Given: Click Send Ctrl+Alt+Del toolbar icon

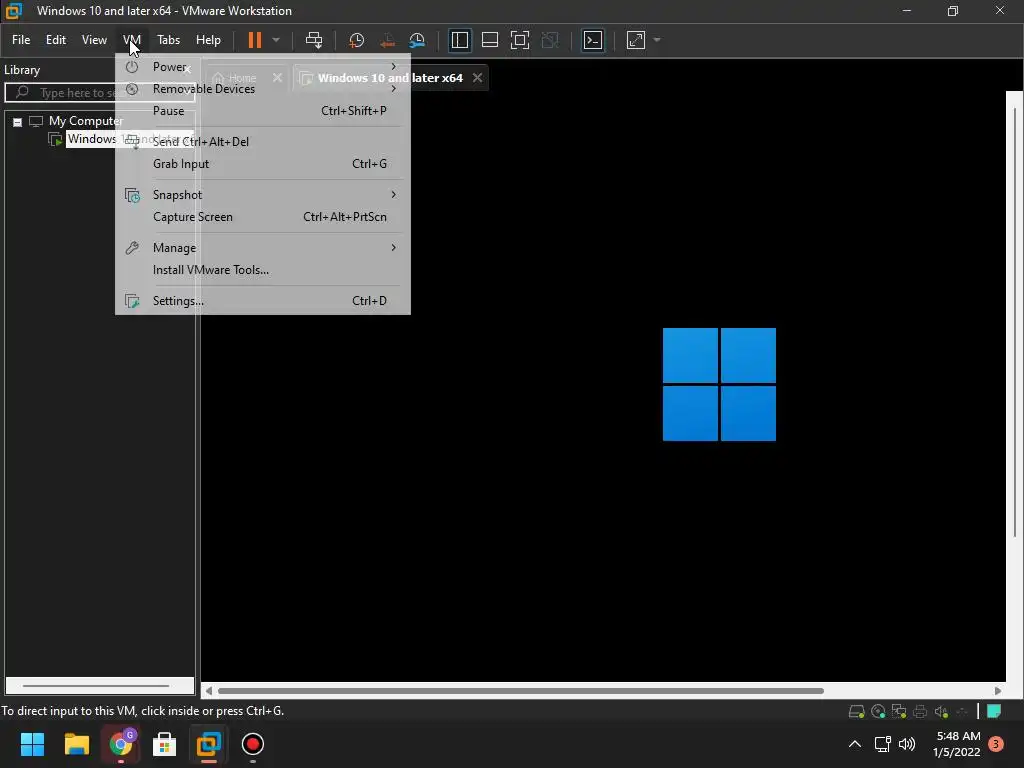Looking at the screenshot, I should (x=314, y=40).
